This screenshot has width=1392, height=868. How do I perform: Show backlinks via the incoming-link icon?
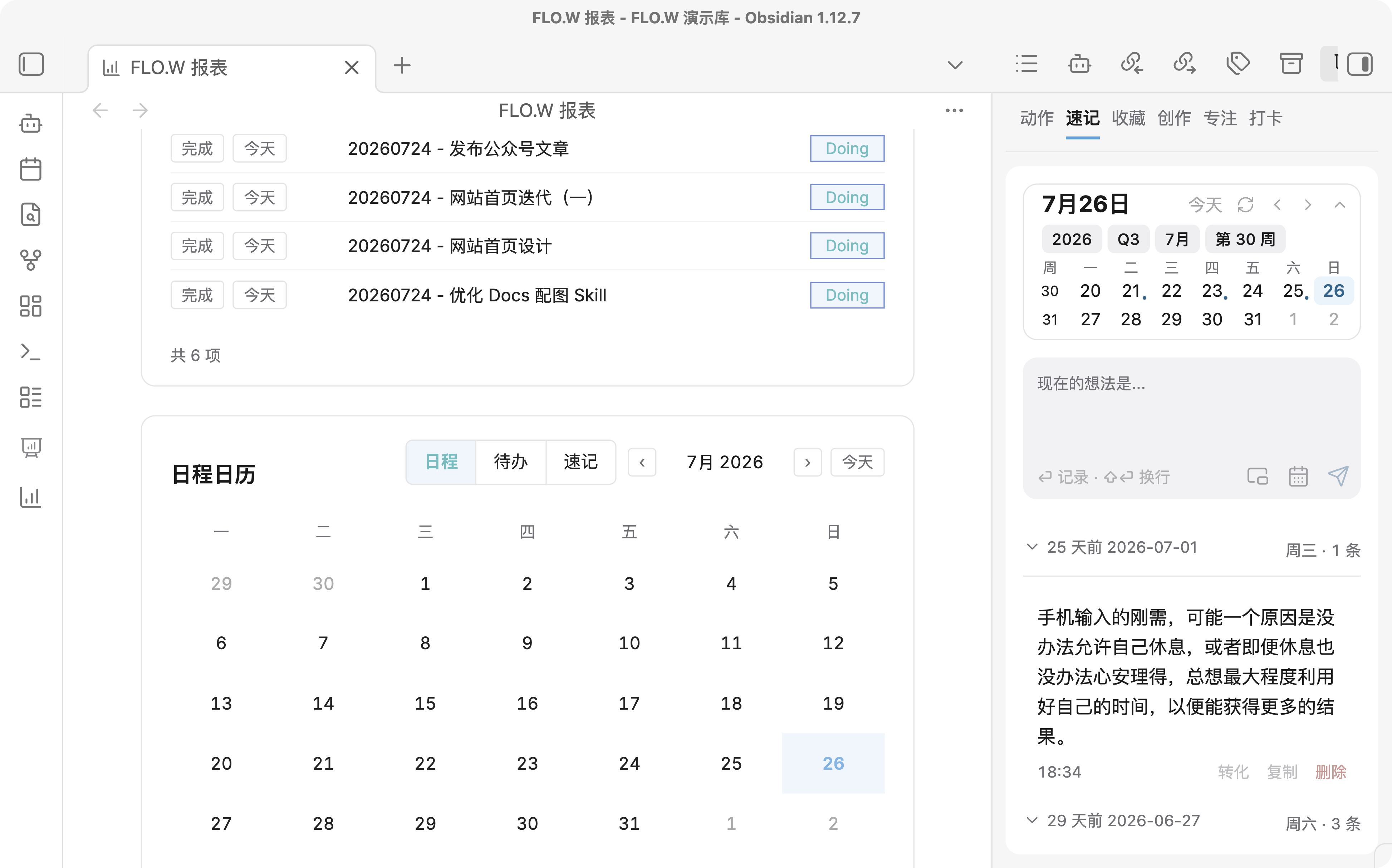(x=1132, y=63)
